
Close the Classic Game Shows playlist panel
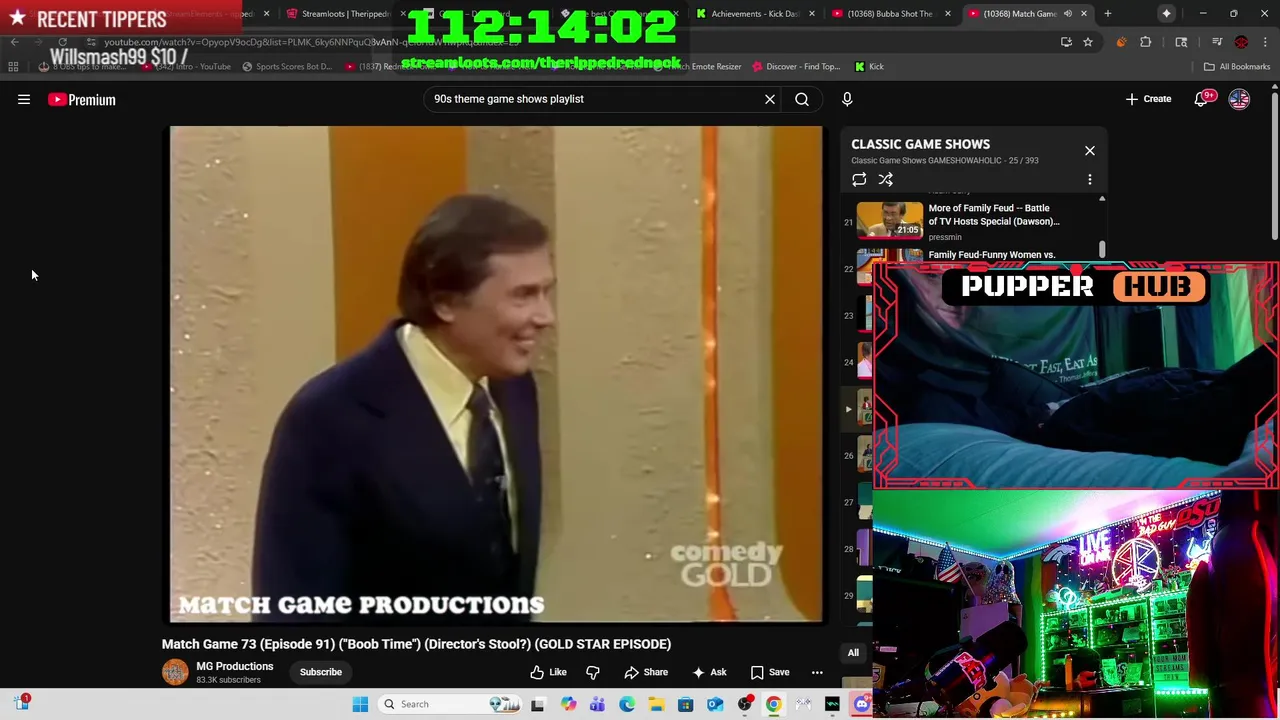(x=1090, y=151)
